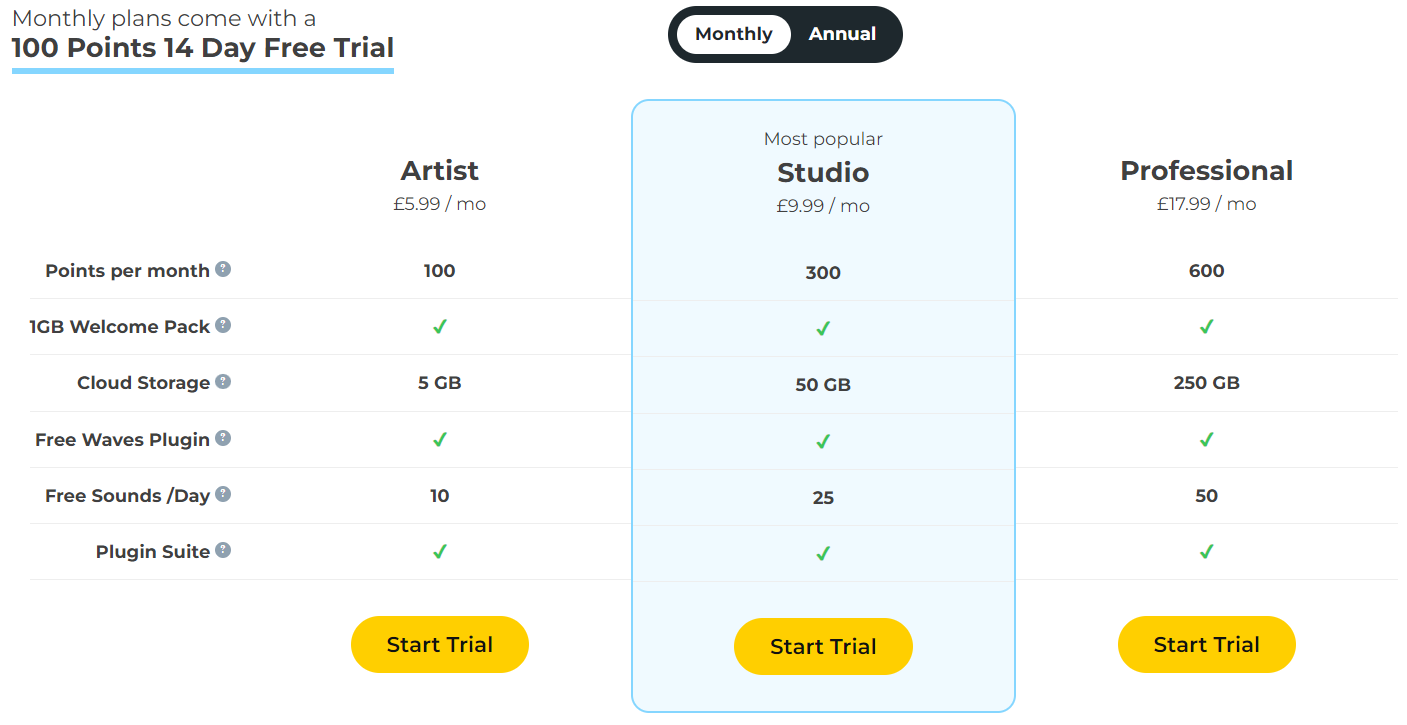Click Studio plan's Free Waves Plugin checkmark
The image size is (1407, 725).
pos(823,441)
